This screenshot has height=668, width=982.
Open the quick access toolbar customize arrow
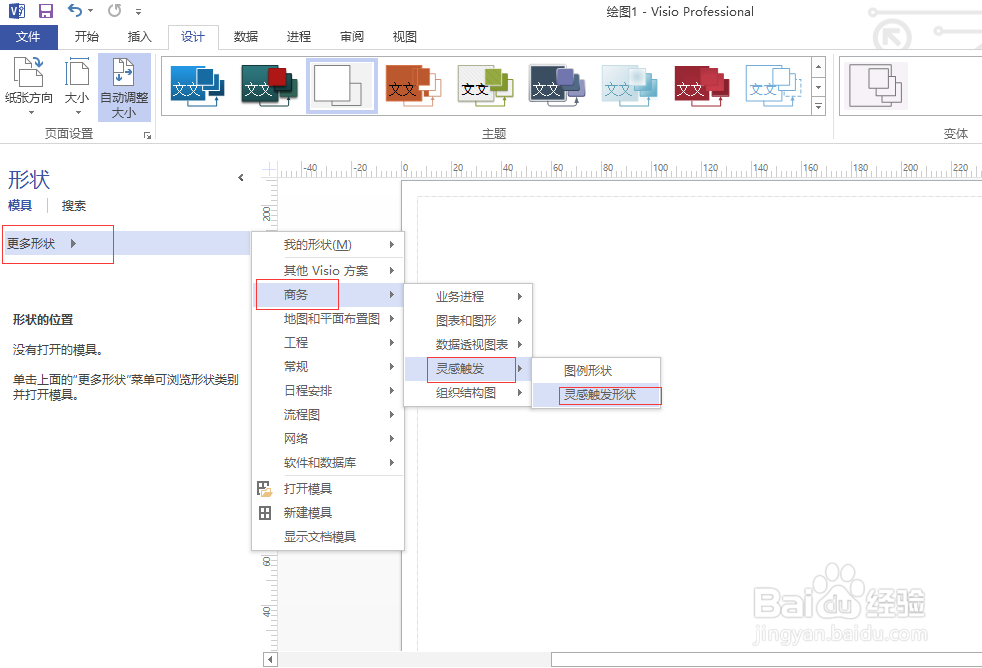(x=138, y=12)
